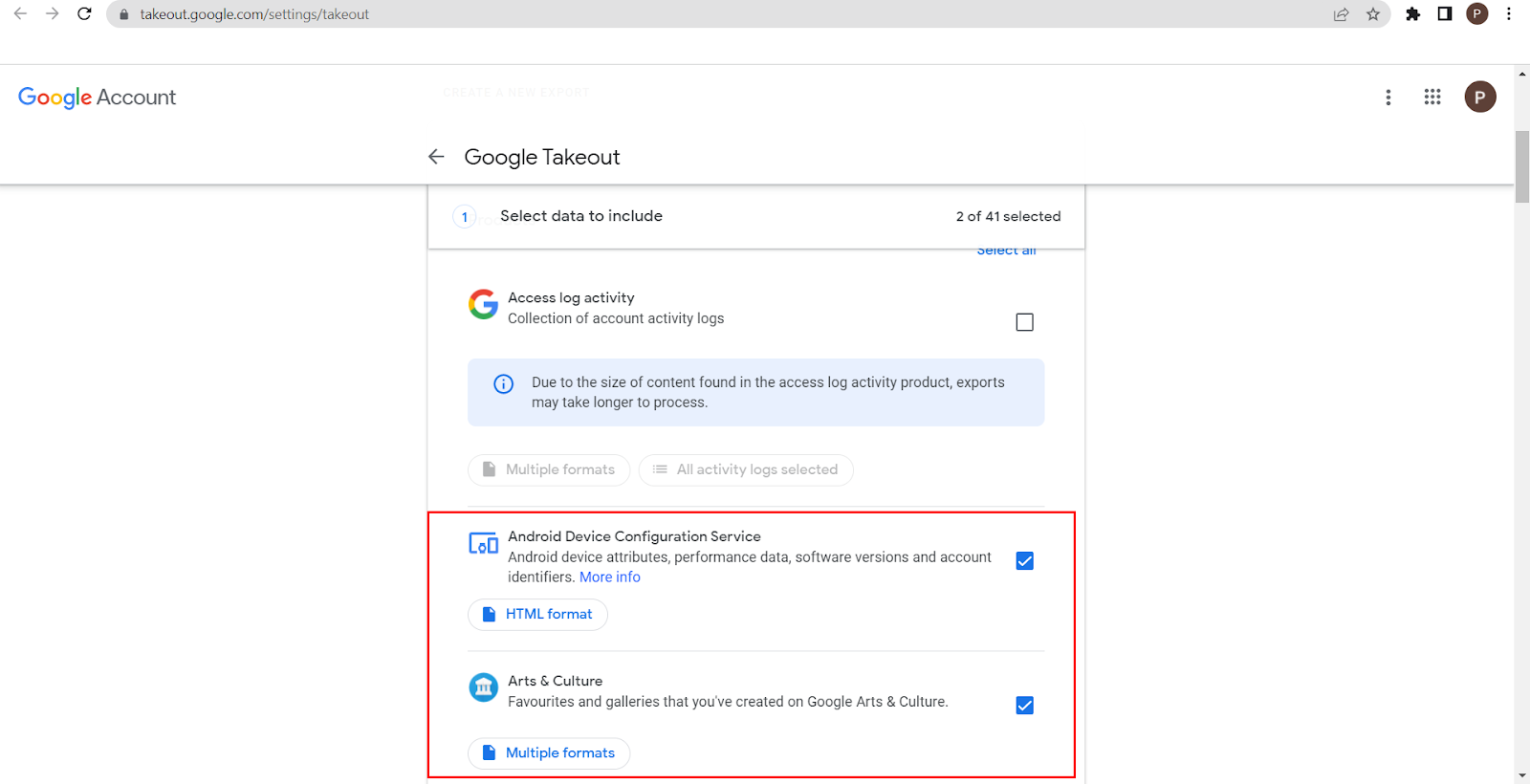Click the browser forward arrow
This screenshot has height=784, width=1530.
[x=53, y=14]
